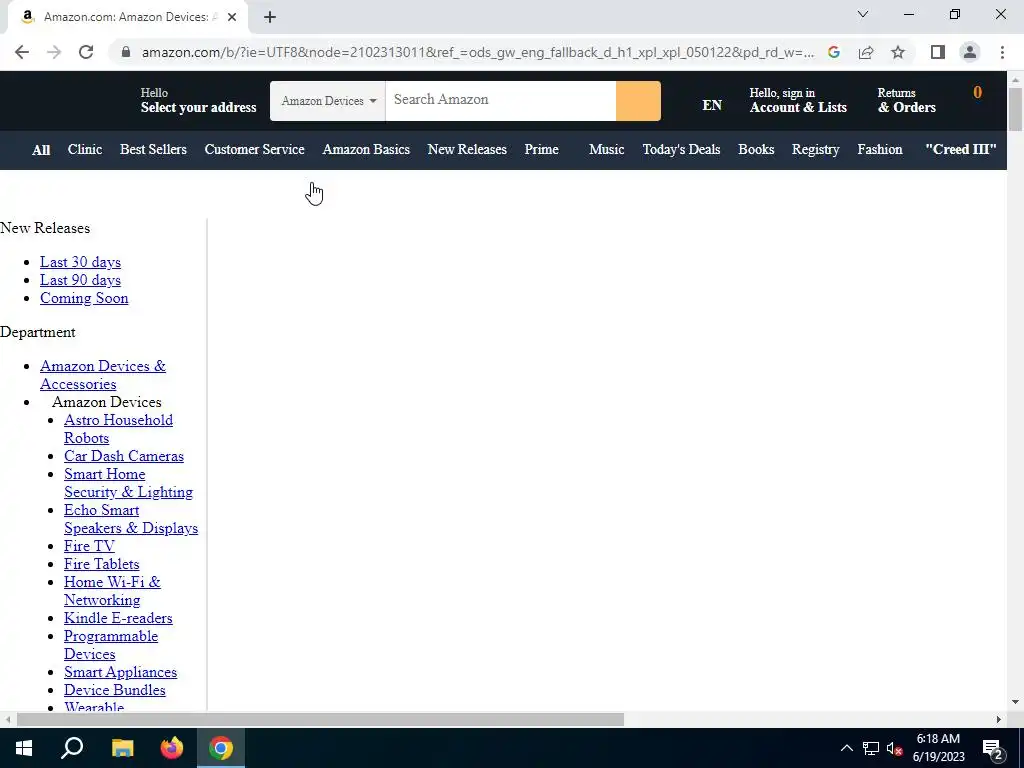Share this page using the share icon

point(866,52)
